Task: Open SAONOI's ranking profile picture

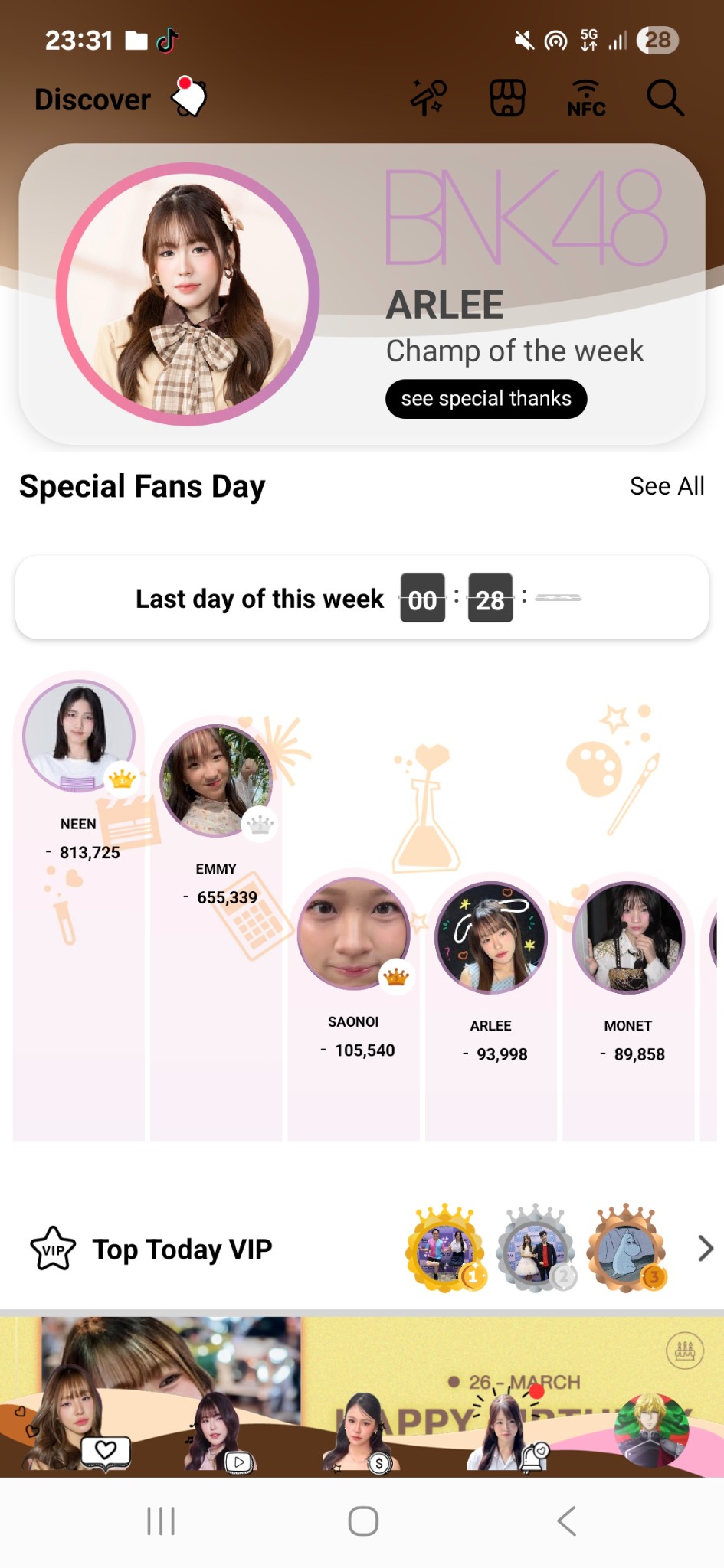Action: (x=353, y=933)
